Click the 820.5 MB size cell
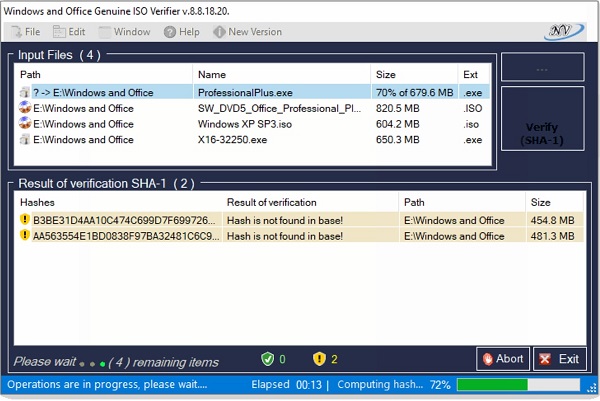Screen dimensions: 600x401 pos(398,108)
